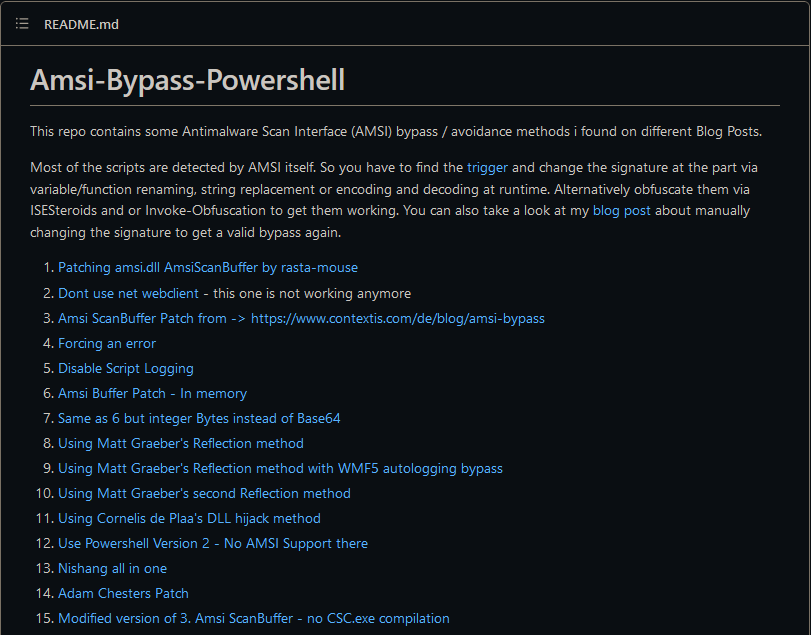Open the contextis.com amsi-bypass URL

pyautogui.click(x=398, y=318)
